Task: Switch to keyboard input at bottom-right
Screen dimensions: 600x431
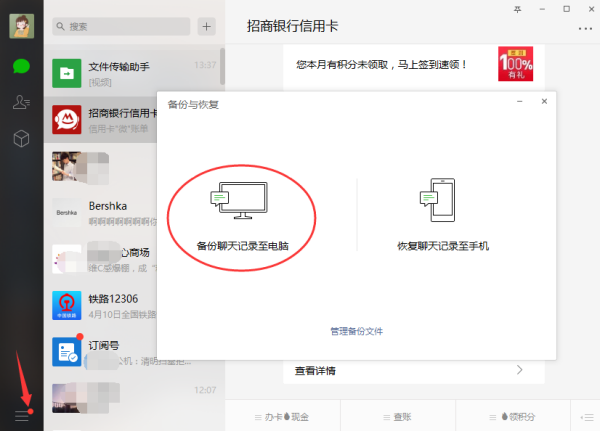Action: (x=585, y=415)
